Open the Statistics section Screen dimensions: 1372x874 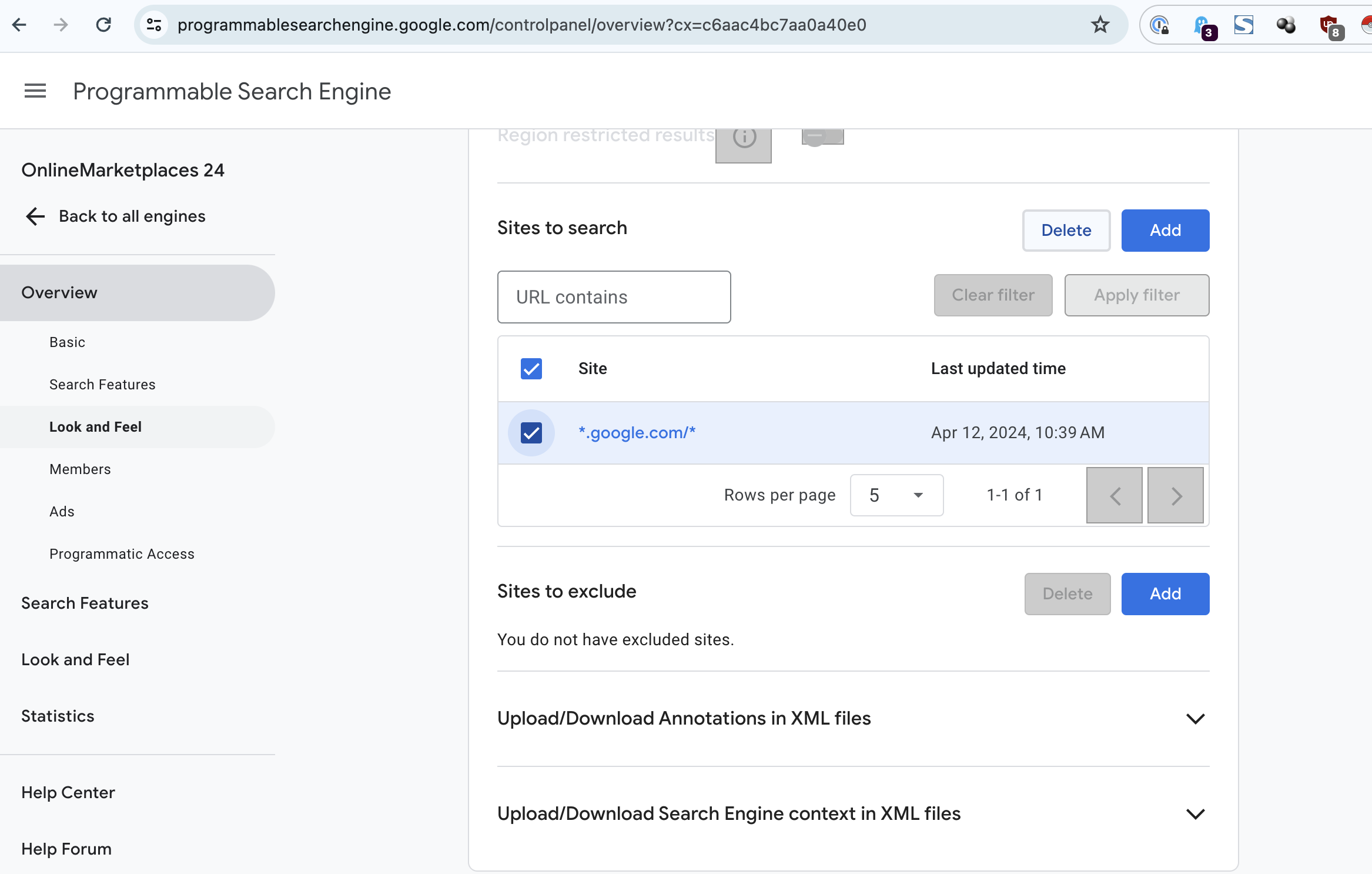(x=58, y=716)
